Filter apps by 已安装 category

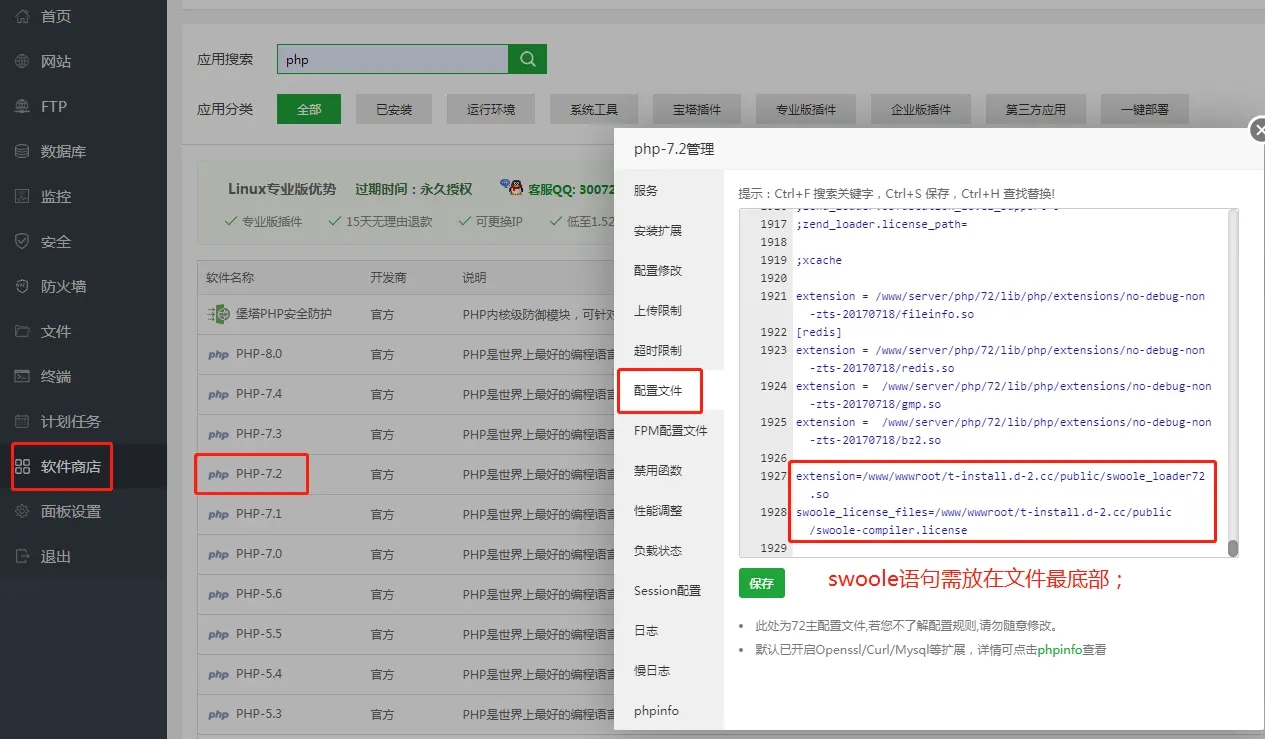[394, 110]
